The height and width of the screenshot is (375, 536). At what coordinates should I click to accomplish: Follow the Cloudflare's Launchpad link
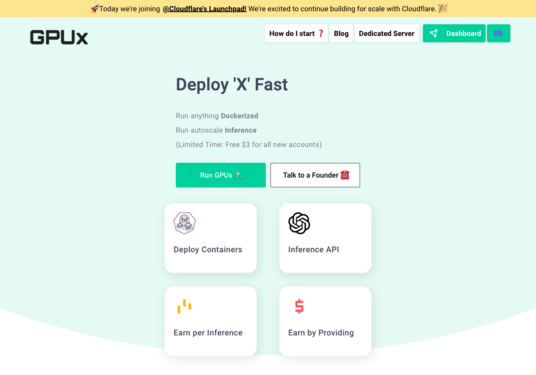coord(204,9)
